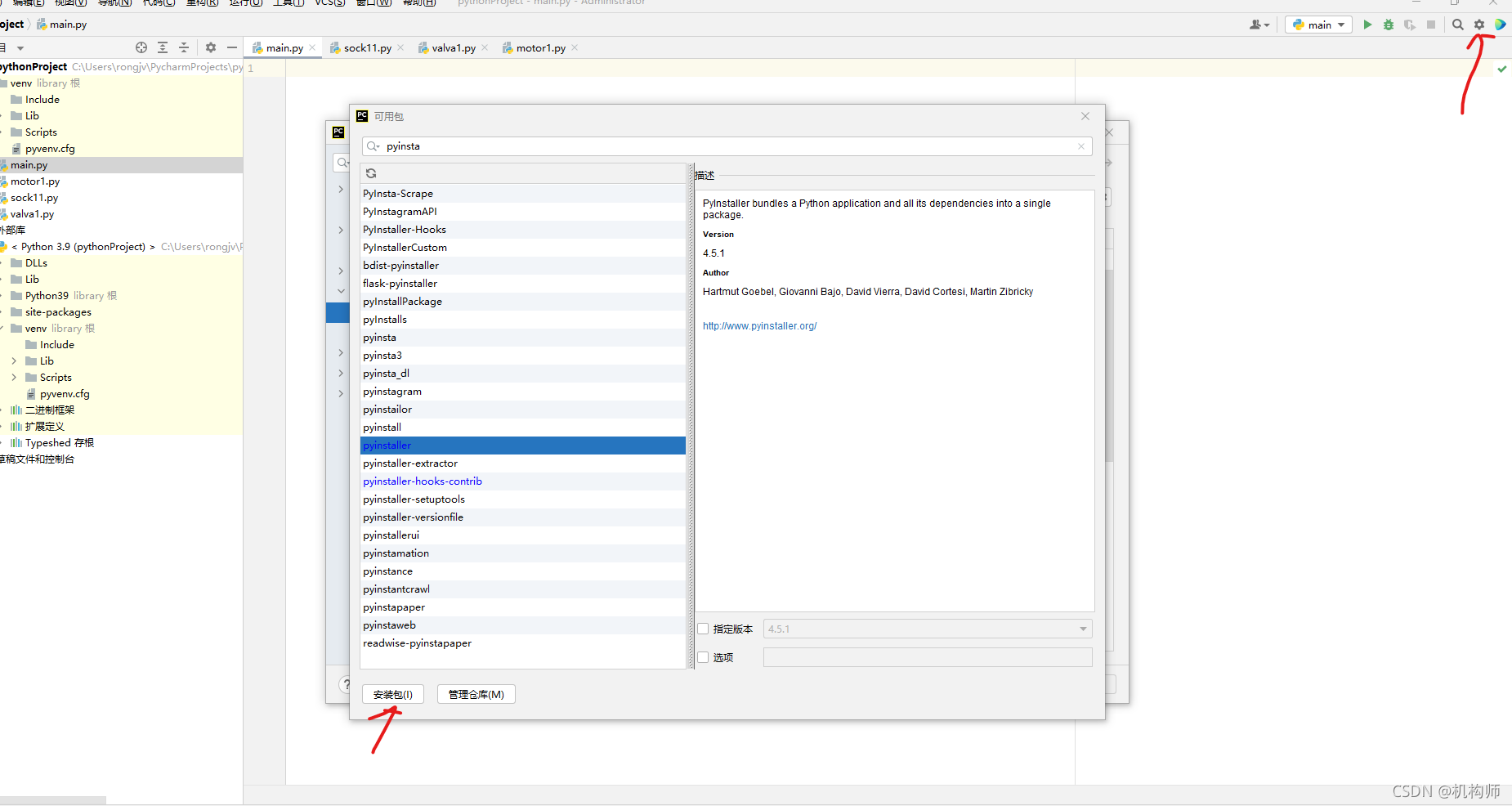The height and width of the screenshot is (806, 1512).
Task: Run the main configuration with green play icon
Action: pyautogui.click(x=1367, y=25)
